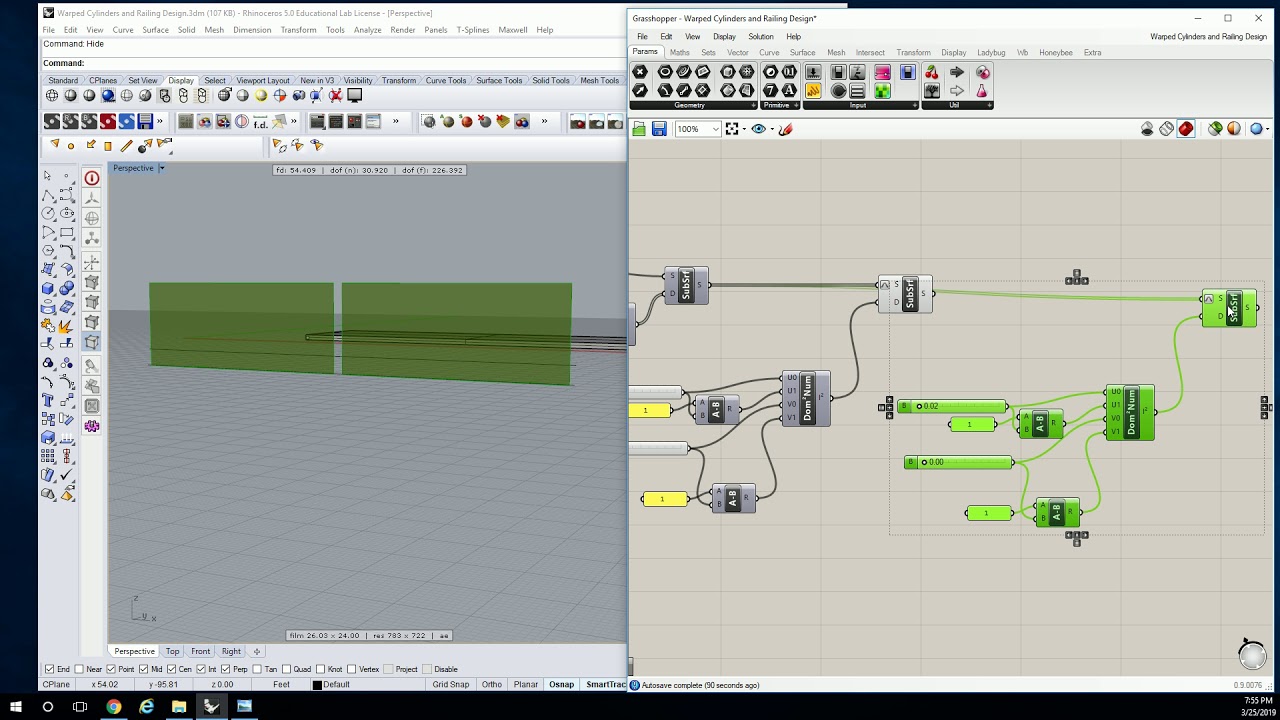Activate the red sketch pen tool in Grasshopper
This screenshot has width=1280, height=720.
point(786,129)
